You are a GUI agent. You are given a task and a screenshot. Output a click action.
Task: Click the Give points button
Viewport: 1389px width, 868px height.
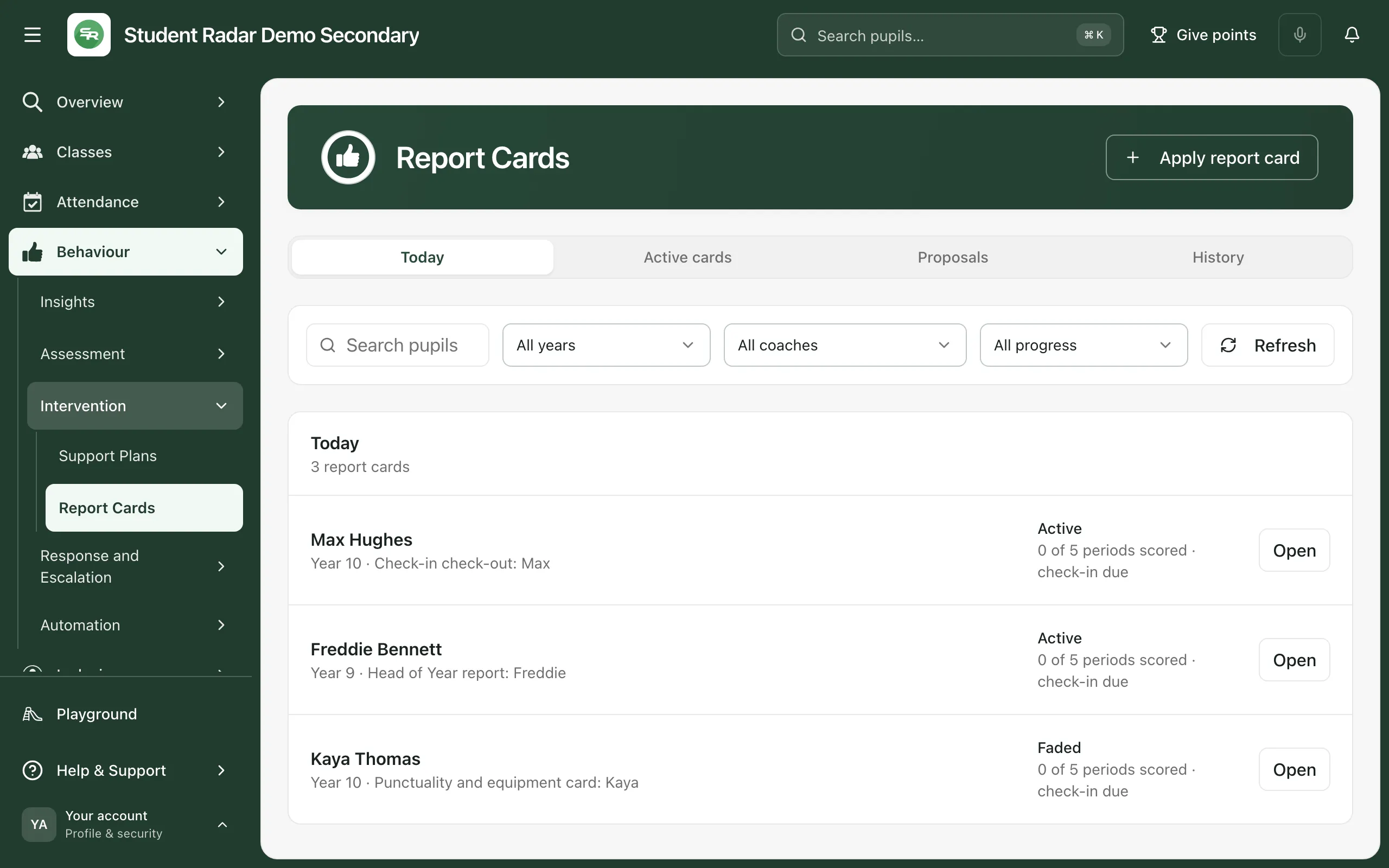click(x=1203, y=35)
